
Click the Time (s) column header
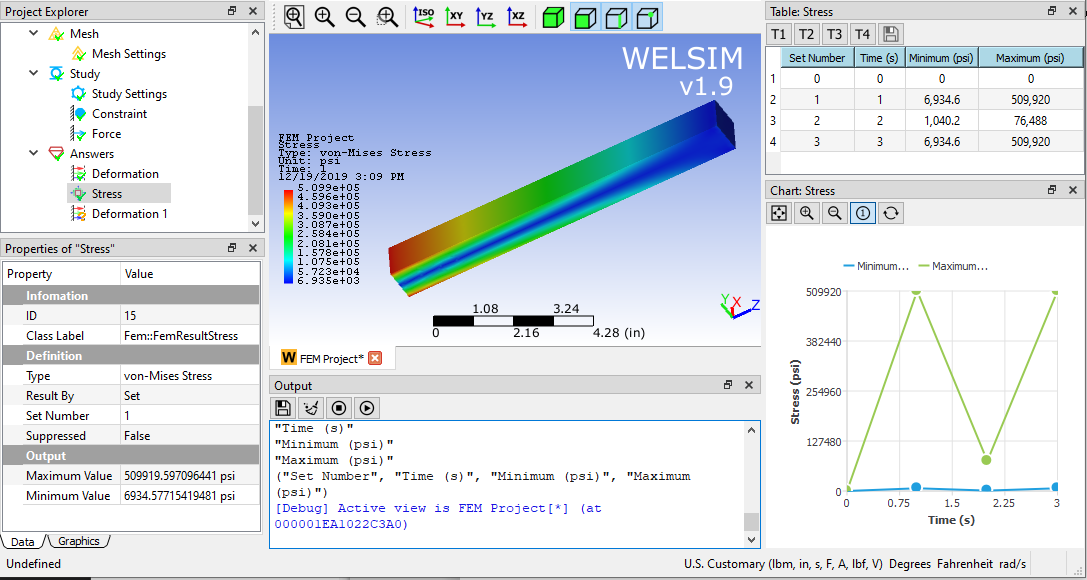click(x=880, y=58)
